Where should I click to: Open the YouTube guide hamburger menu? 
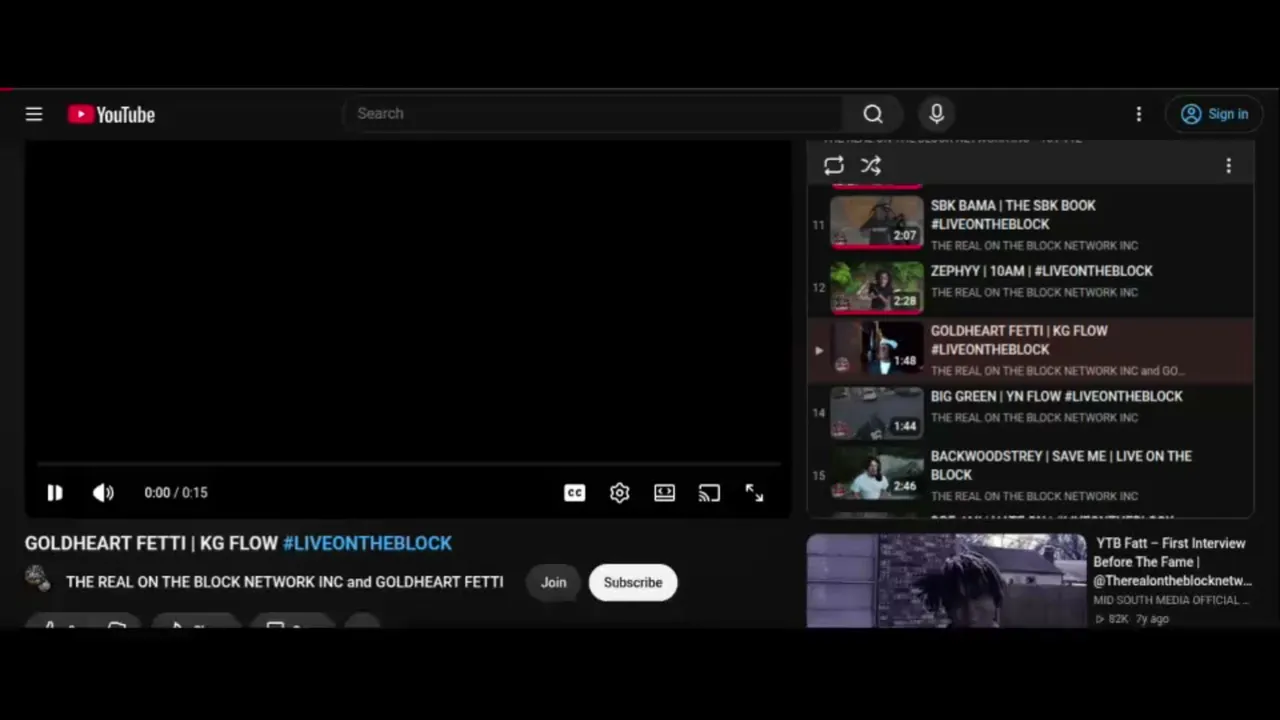pos(34,114)
